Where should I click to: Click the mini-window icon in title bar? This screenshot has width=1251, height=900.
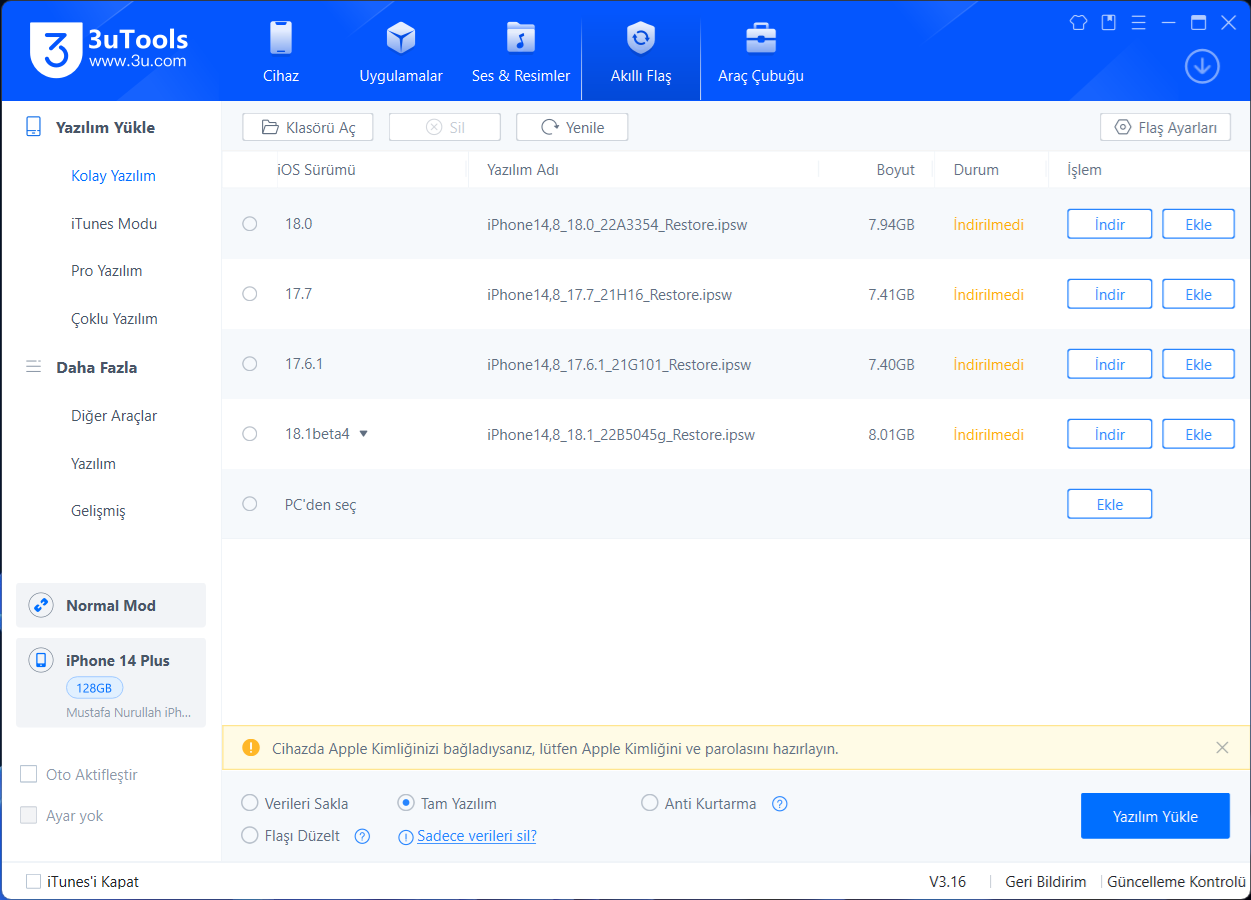1108,22
